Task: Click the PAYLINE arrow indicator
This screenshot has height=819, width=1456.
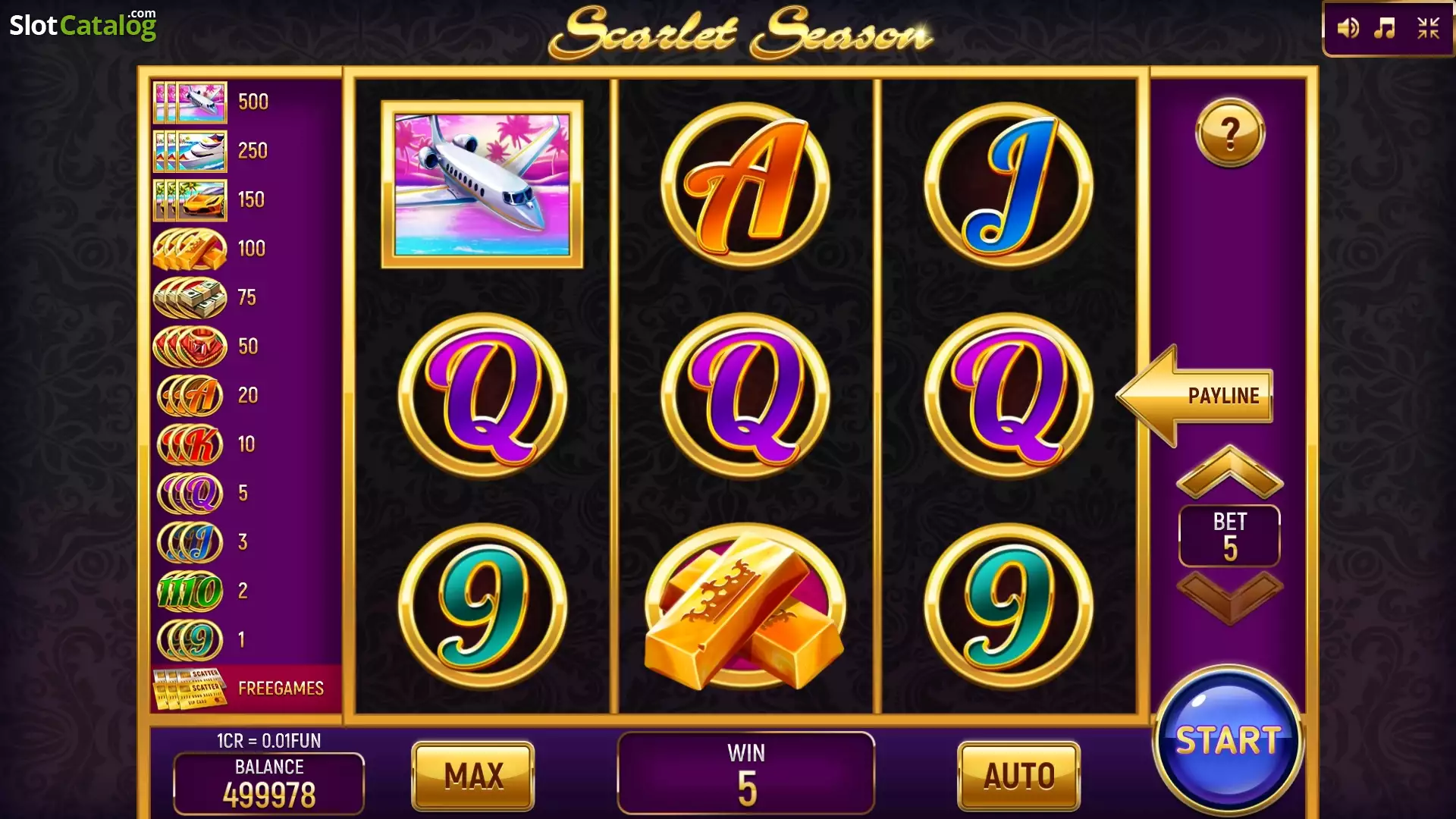Action: click(1195, 395)
